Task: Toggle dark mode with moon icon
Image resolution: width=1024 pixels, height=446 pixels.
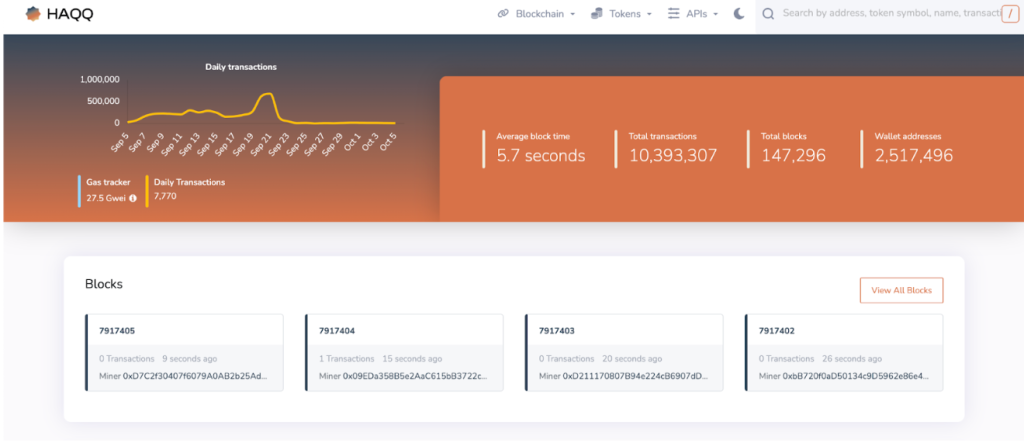Action: click(739, 14)
